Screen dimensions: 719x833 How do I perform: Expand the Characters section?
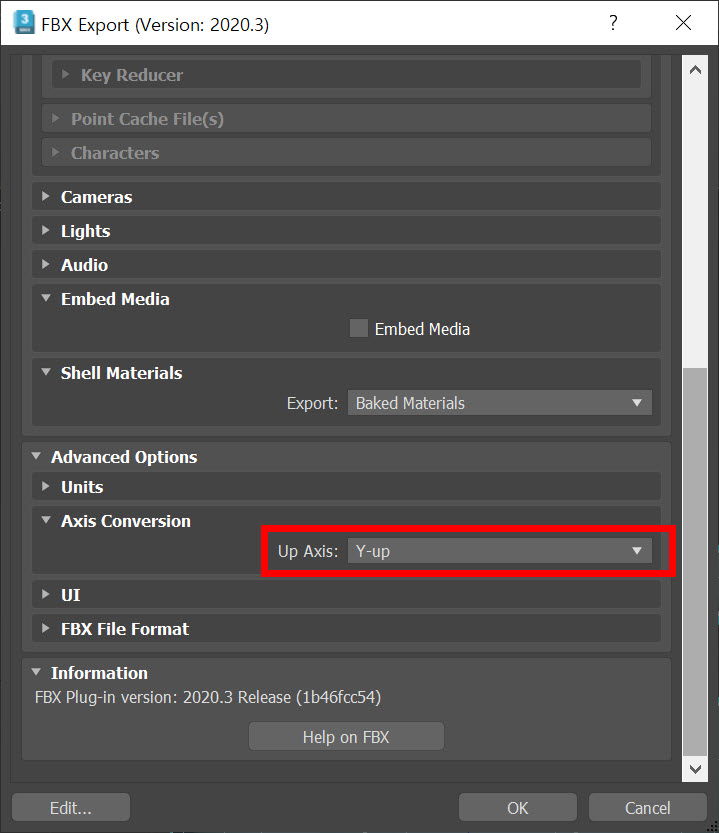click(x=346, y=153)
